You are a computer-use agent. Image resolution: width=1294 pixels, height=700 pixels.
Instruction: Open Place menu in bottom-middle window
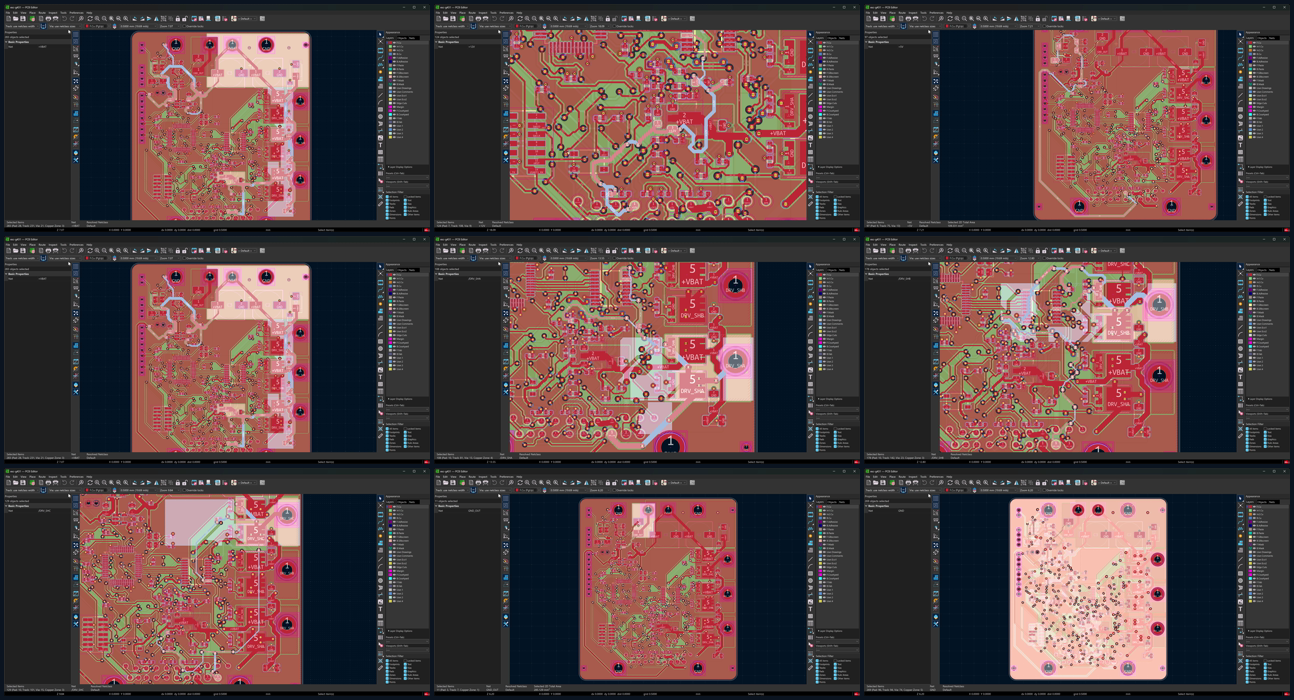pyautogui.click(x=464, y=477)
